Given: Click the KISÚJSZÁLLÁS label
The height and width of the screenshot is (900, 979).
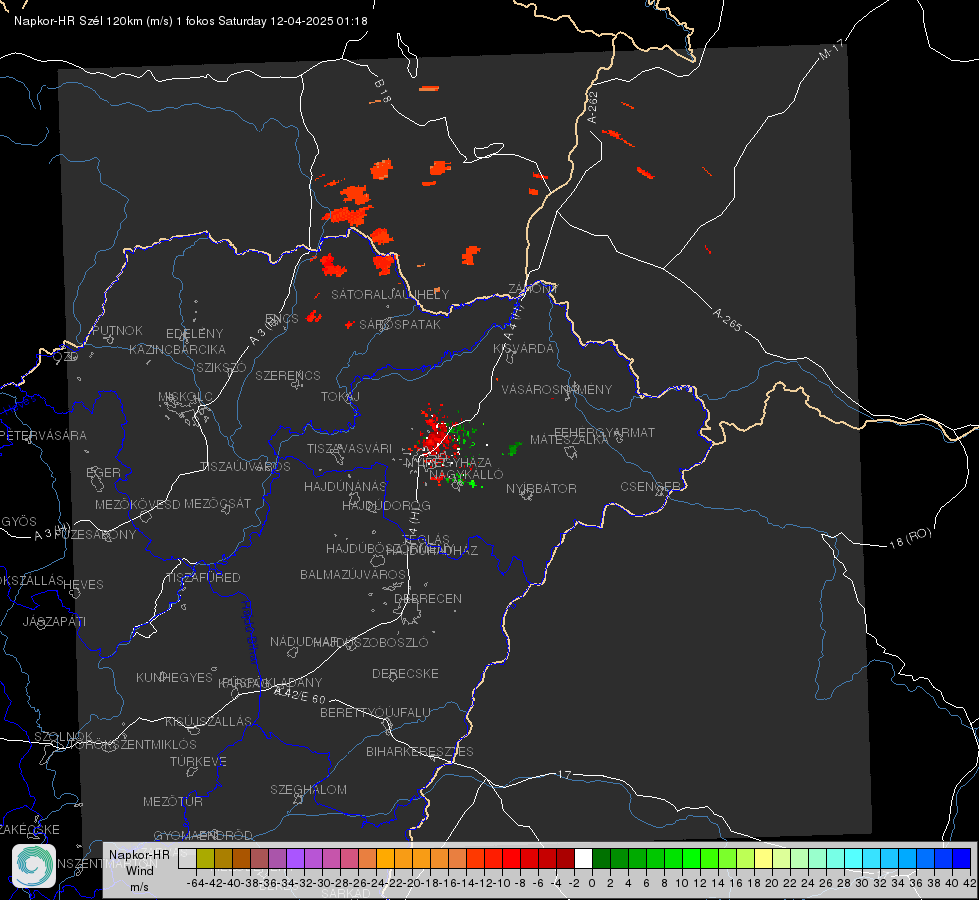Looking at the screenshot, I should [x=209, y=721].
